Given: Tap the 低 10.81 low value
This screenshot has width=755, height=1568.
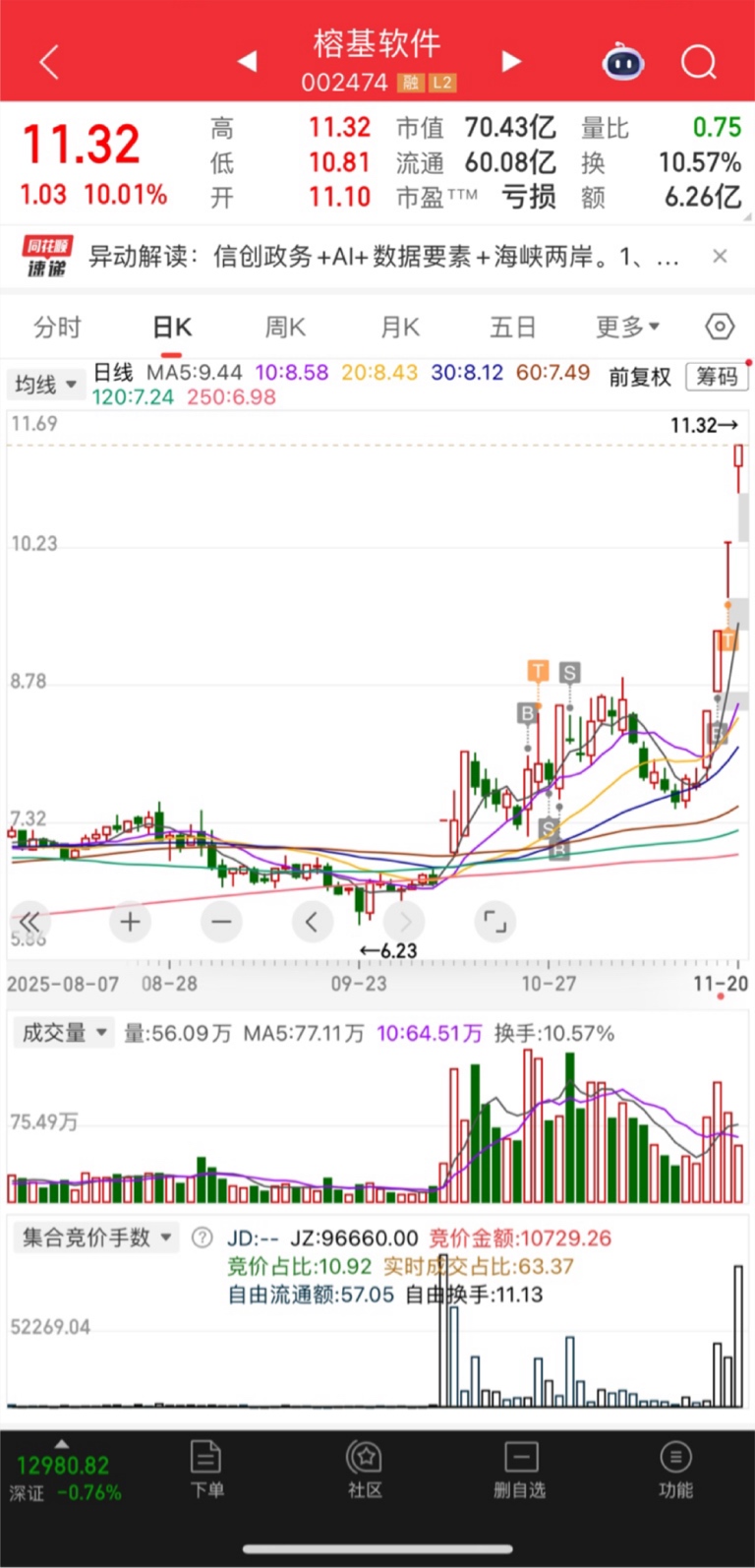Looking at the screenshot, I should coord(339,162).
